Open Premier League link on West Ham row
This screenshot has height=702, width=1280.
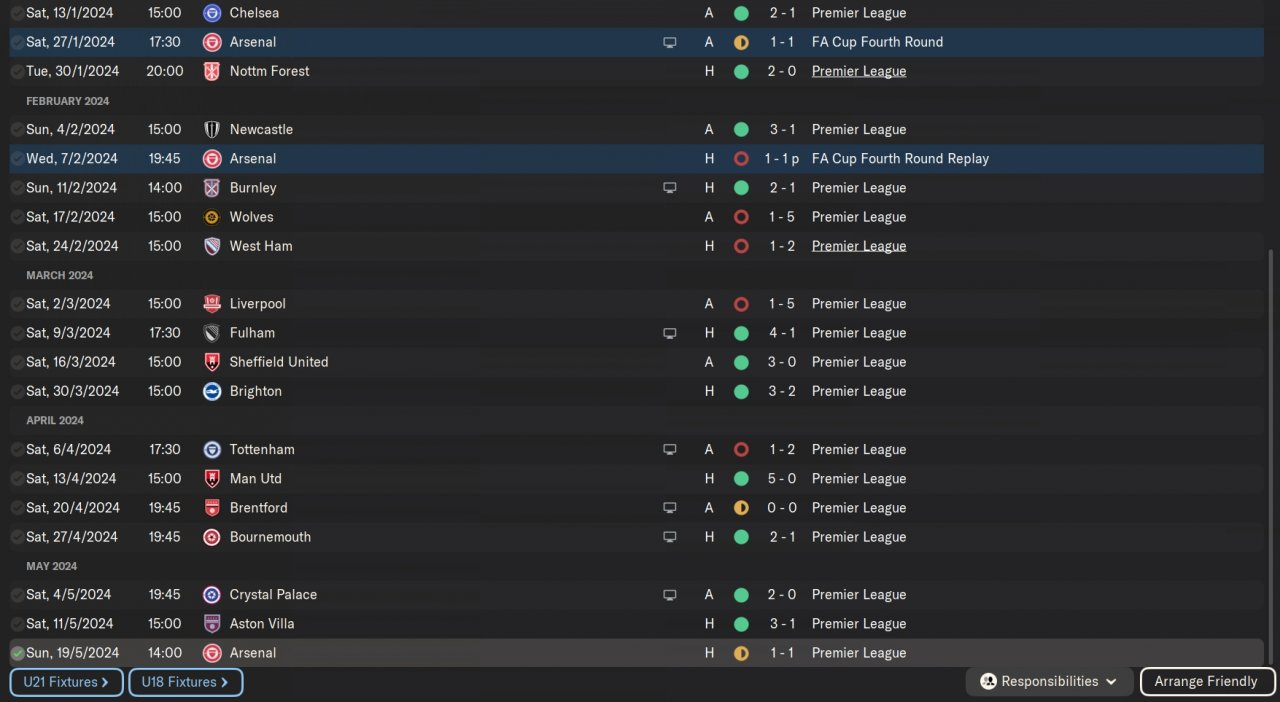tap(858, 246)
